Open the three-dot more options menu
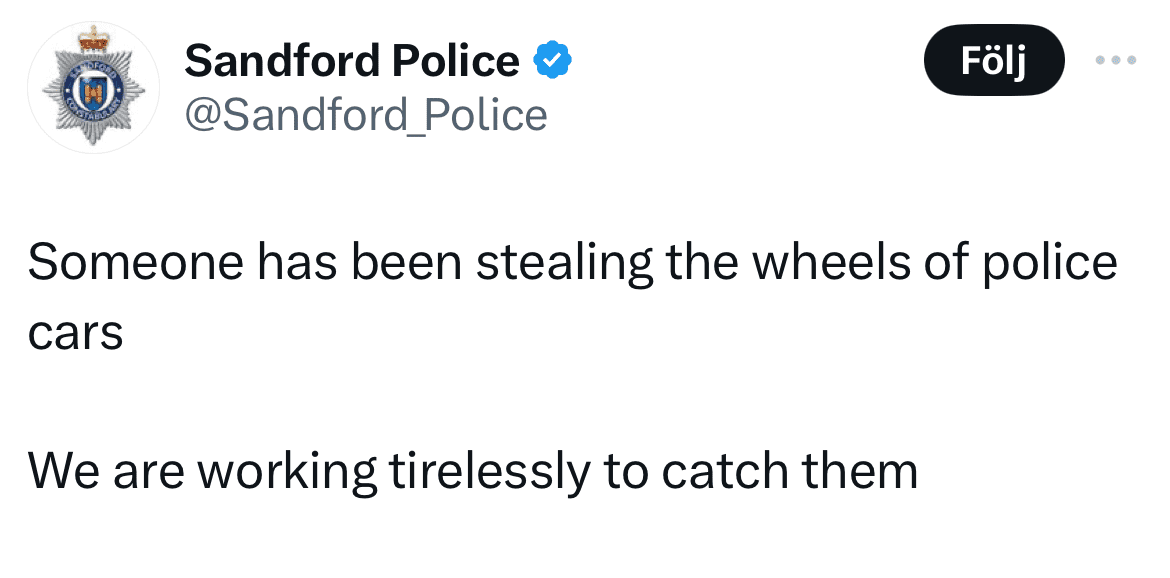1170x578 pixels. click(x=1115, y=60)
